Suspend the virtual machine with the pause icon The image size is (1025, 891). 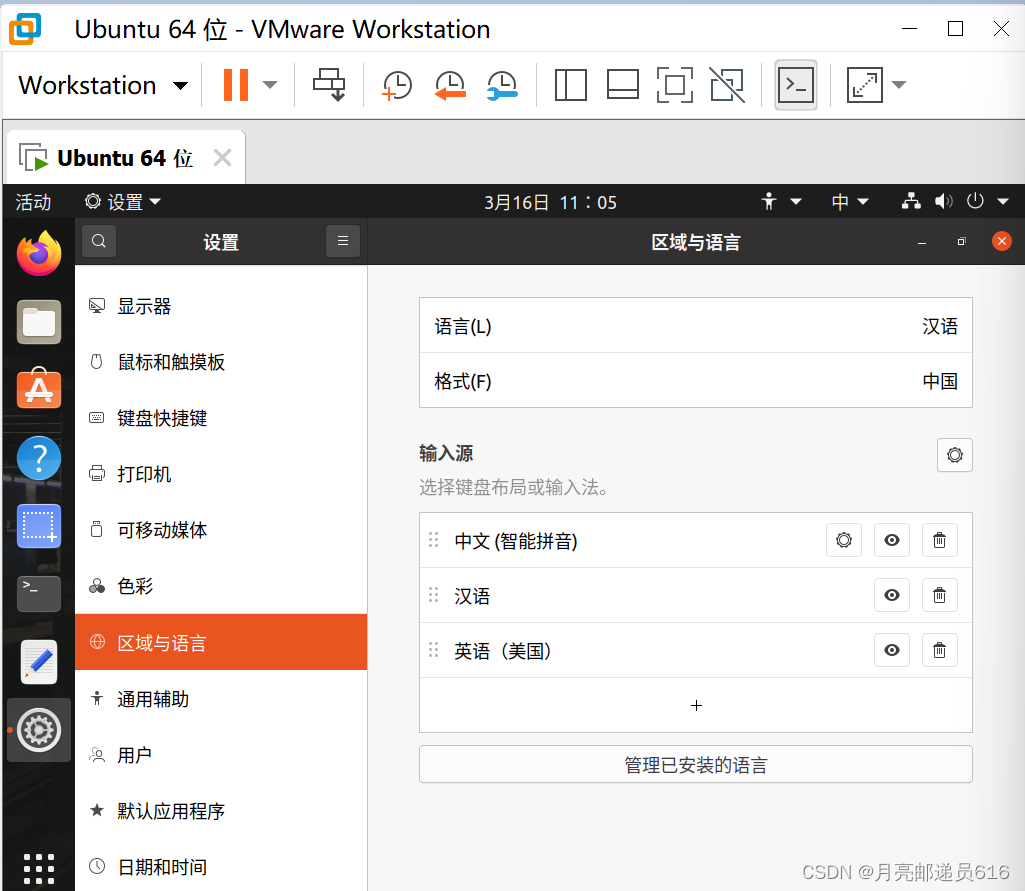click(236, 85)
